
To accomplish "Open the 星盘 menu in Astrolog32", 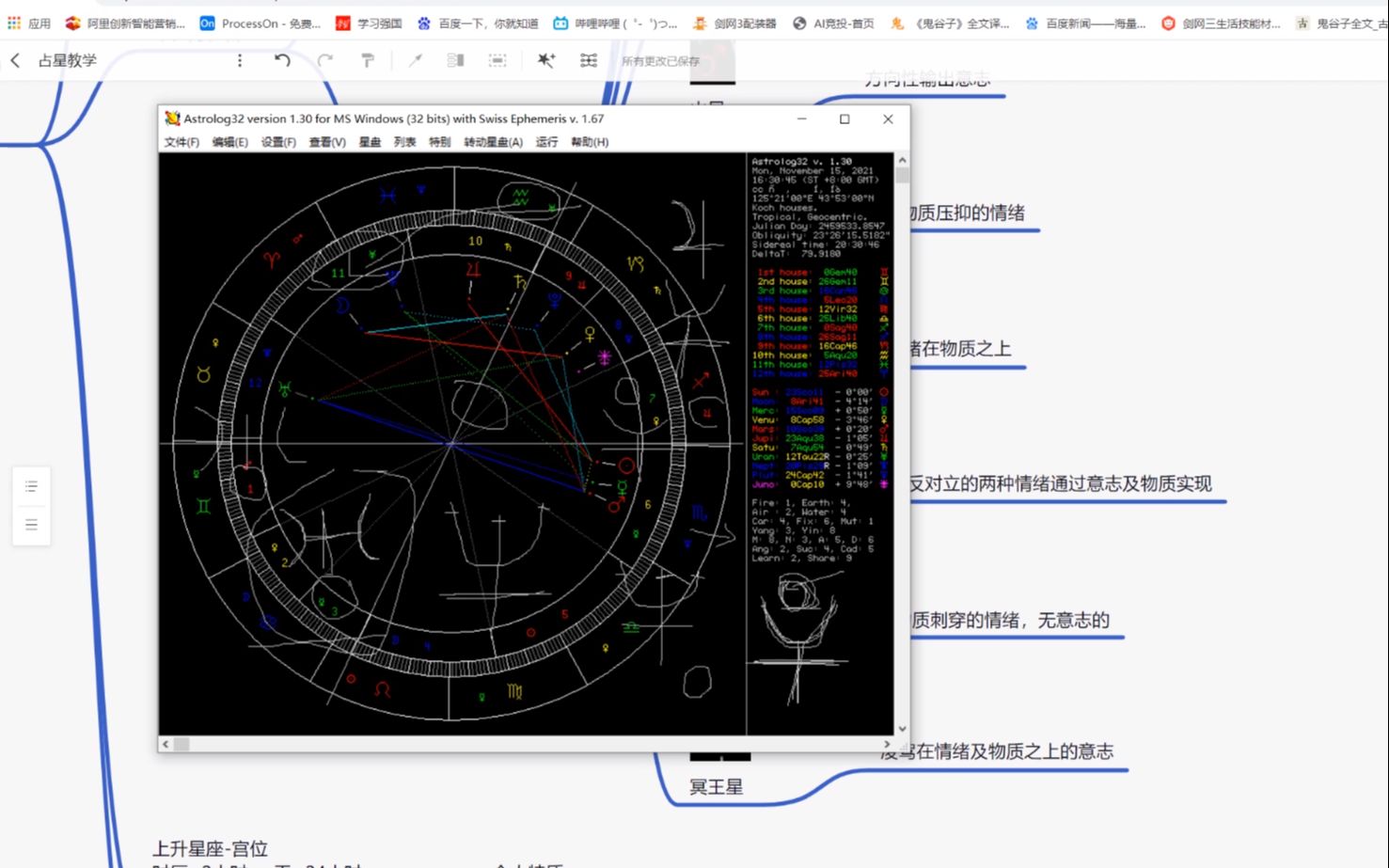I will point(370,142).
